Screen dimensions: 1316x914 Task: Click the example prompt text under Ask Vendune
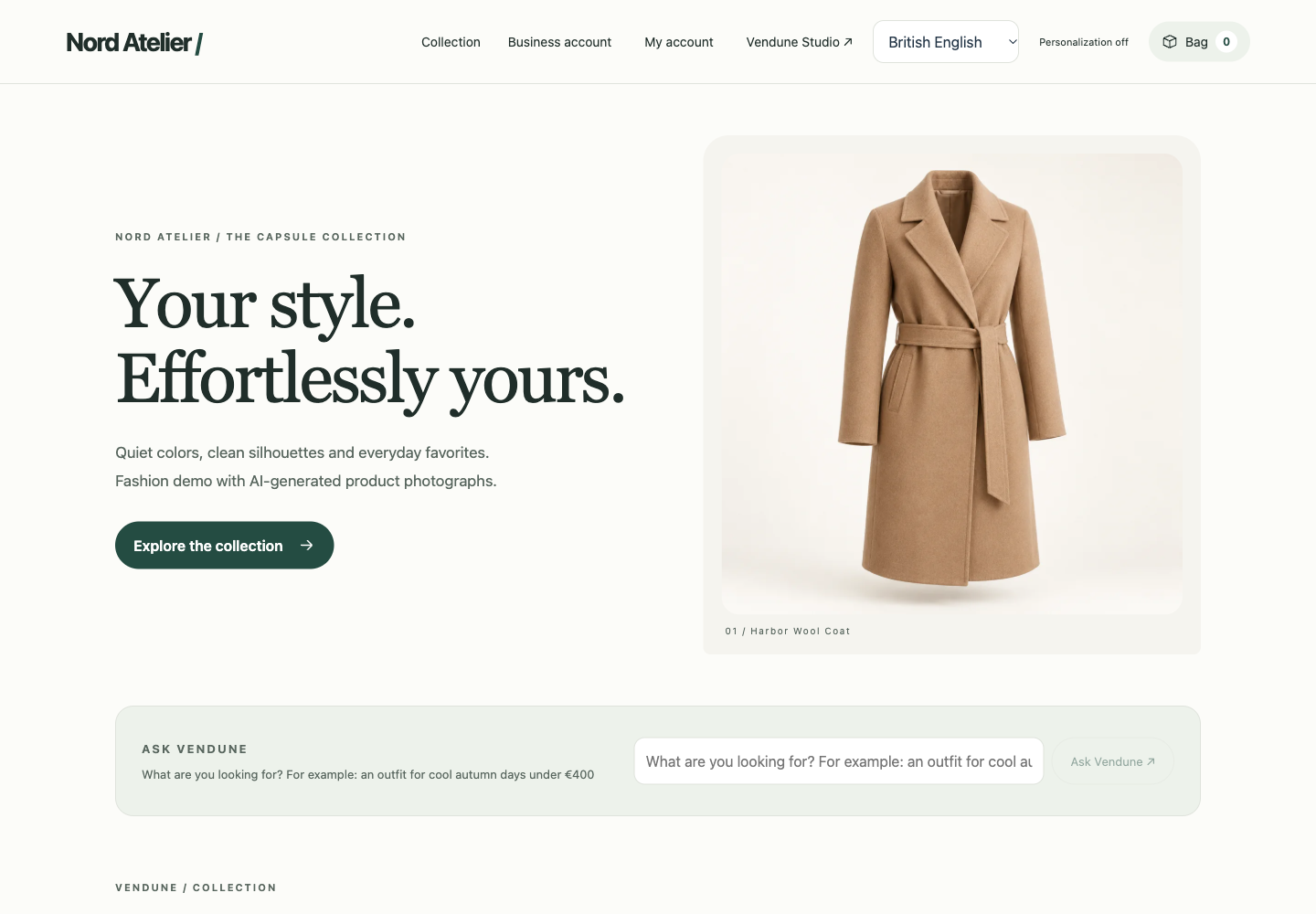click(x=367, y=774)
